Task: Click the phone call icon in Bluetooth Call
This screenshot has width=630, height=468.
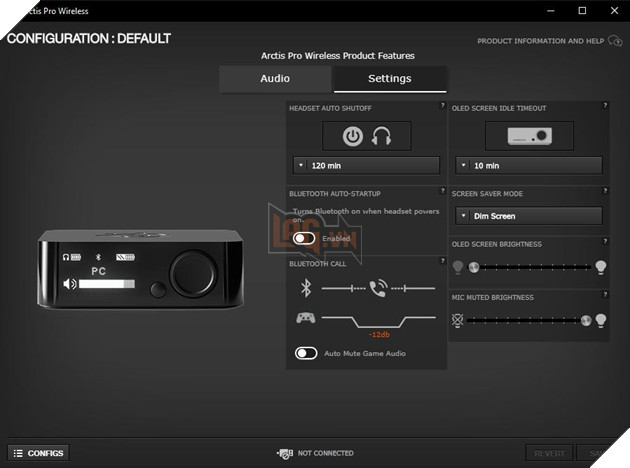Action: click(x=378, y=288)
